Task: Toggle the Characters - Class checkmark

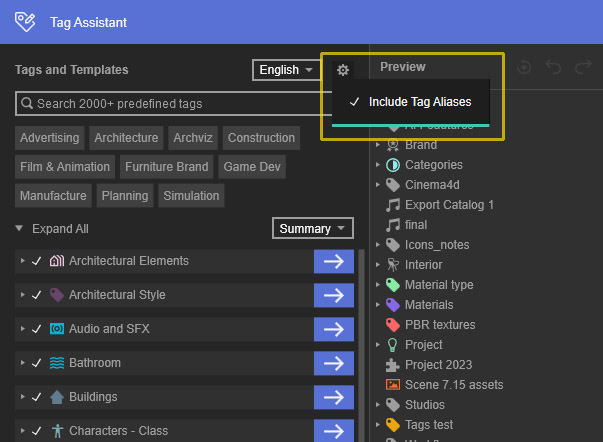Action: click(37, 431)
